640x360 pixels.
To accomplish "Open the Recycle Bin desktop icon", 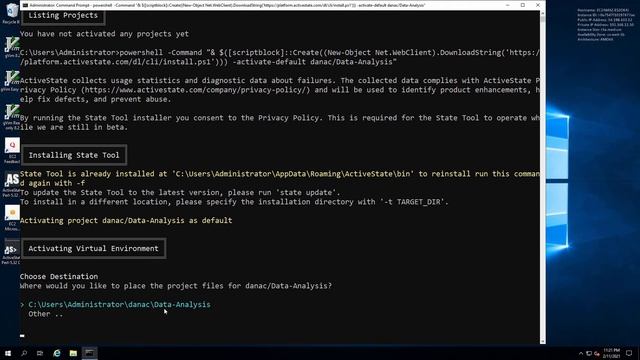I will [11, 13].
